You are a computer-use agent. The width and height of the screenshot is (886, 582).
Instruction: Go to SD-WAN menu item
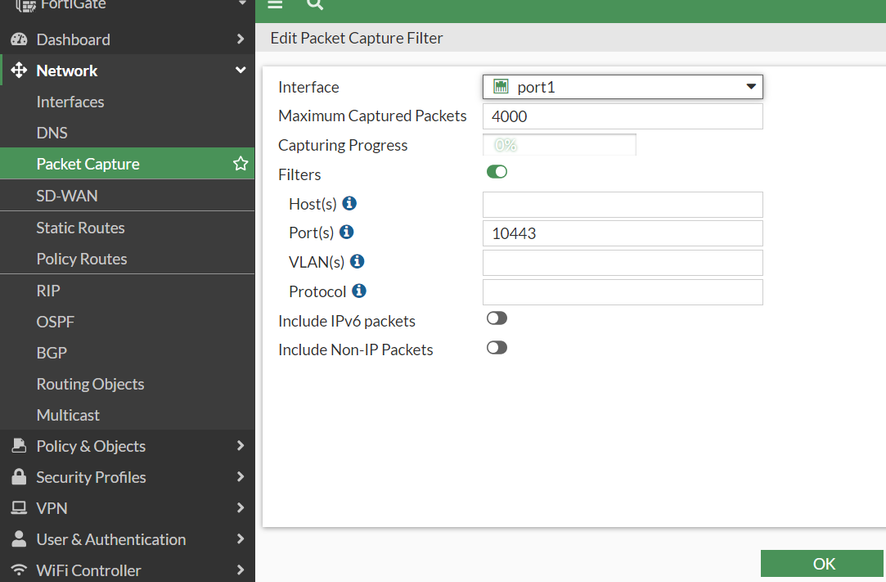click(67, 196)
